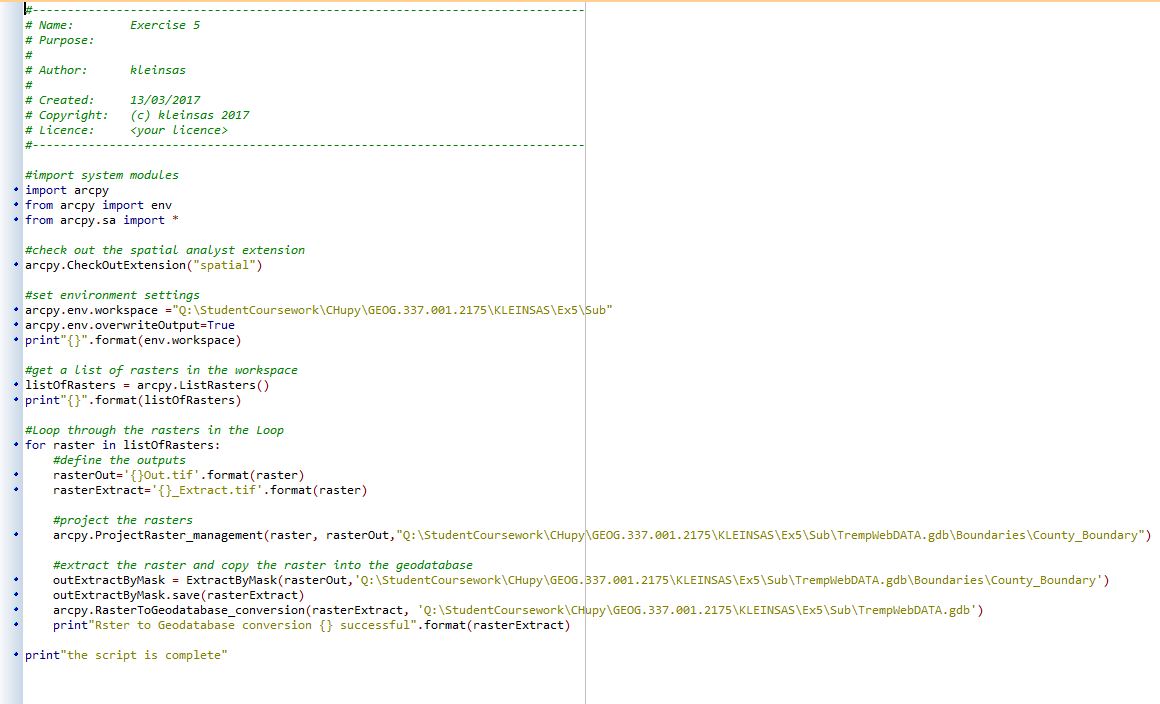Image resolution: width=1160 pixels, height=704 pixels.
Task: Click the gutter dot beside 'import arcpy'
Action: click(x=16, y=190)
